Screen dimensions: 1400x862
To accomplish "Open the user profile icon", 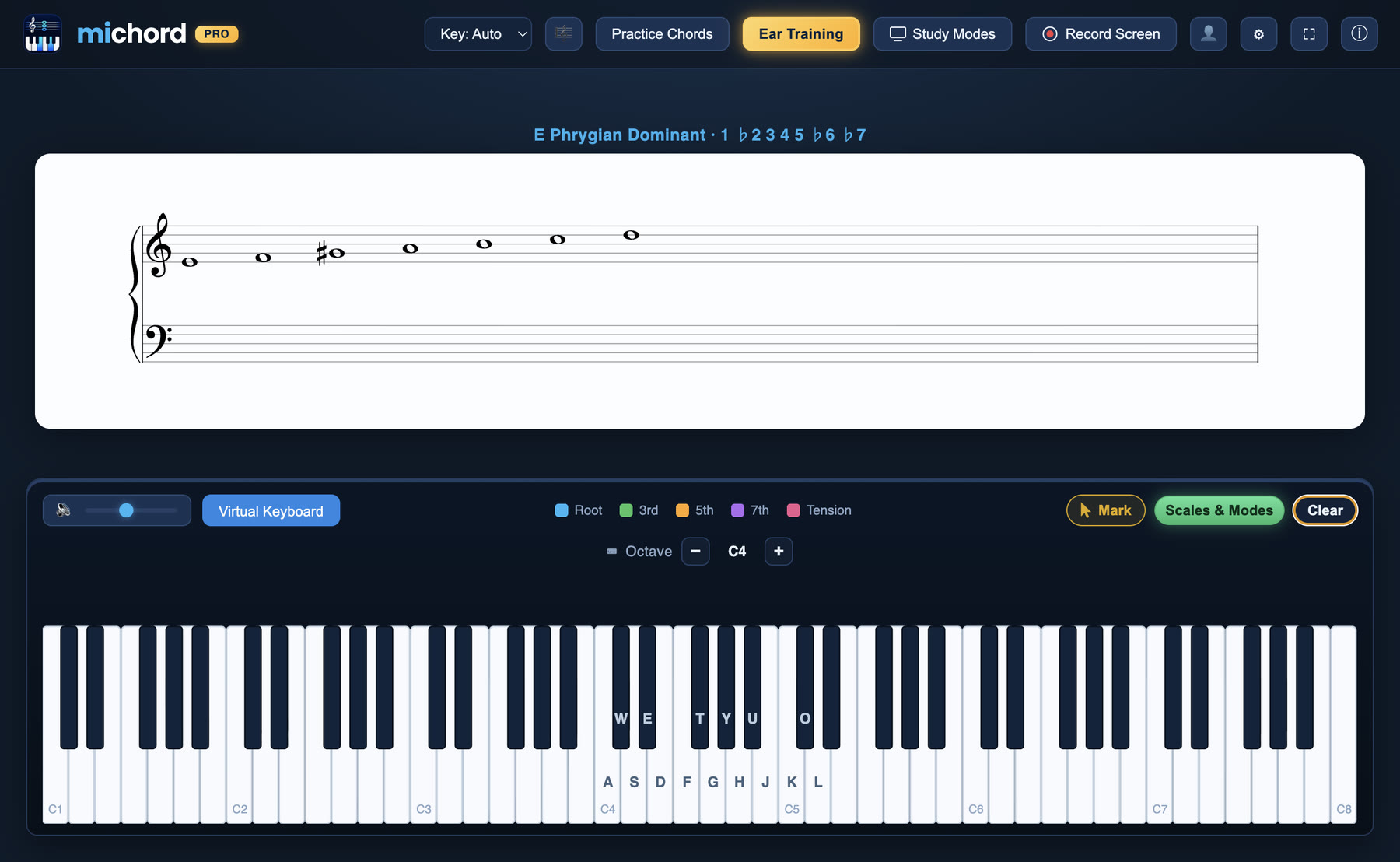I will [1209, 33].
